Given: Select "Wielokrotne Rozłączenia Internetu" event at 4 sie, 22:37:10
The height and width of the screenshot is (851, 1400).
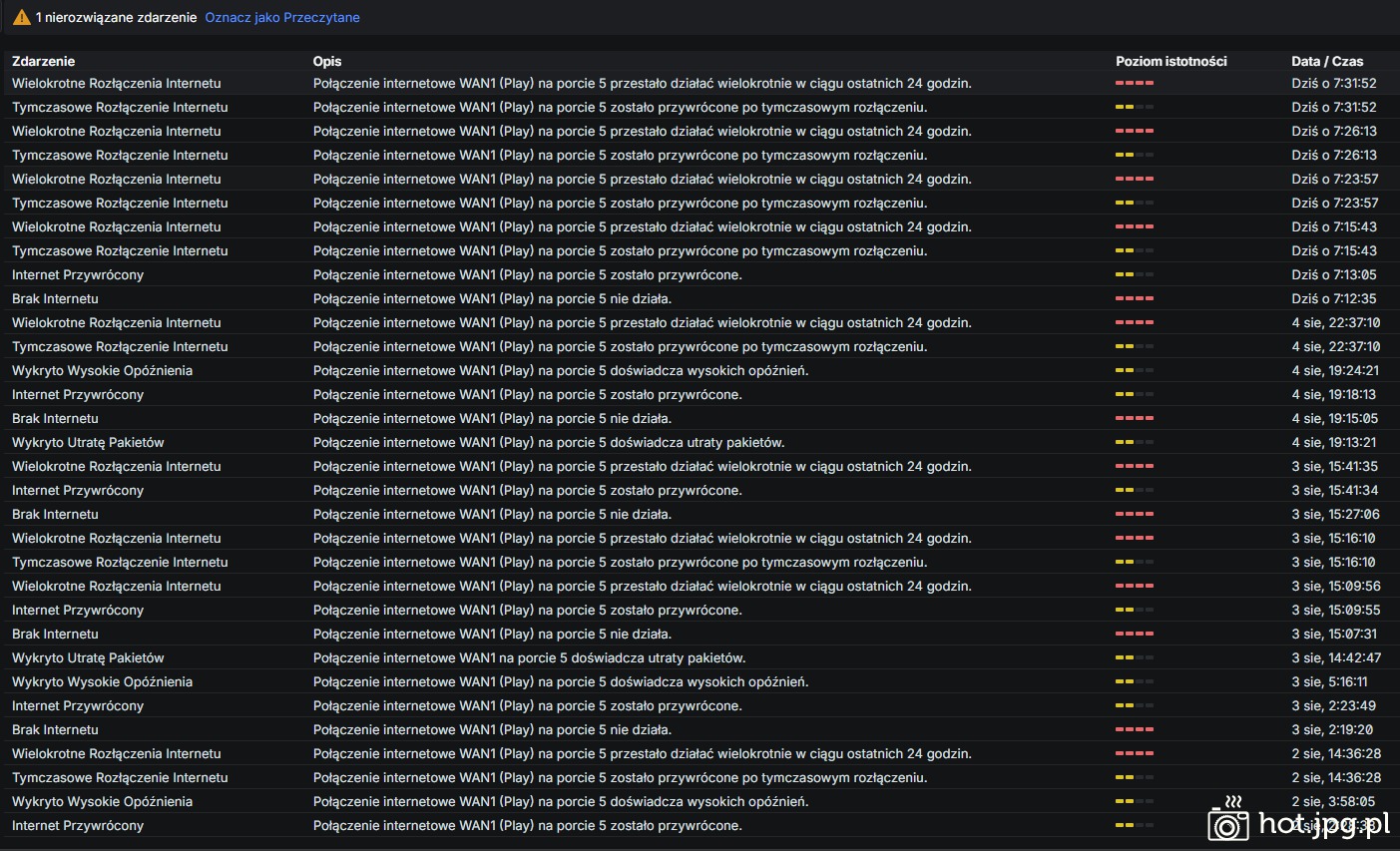Looking at the screenshot, I should tap(117, 322).
